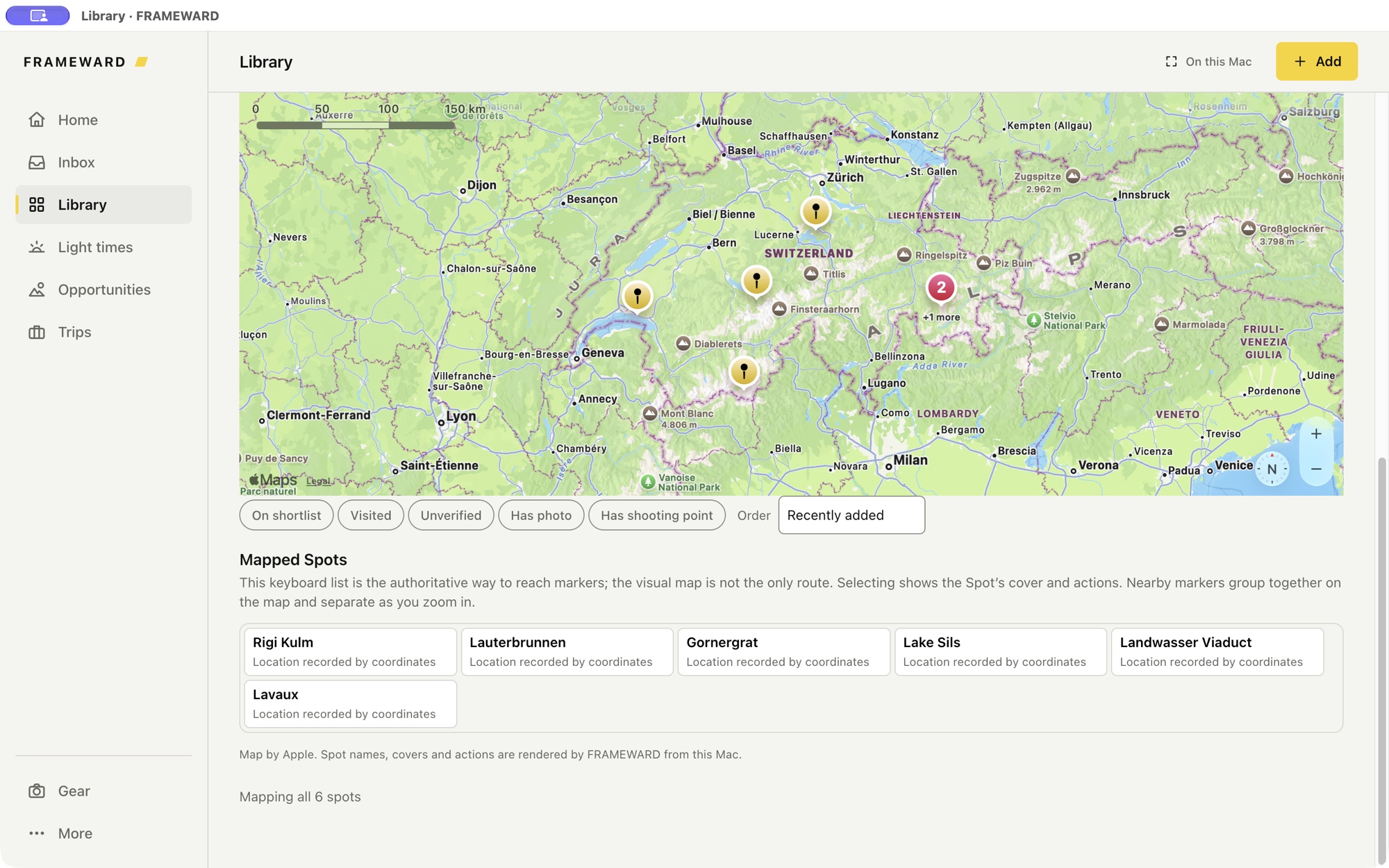Screen dimensions: 1389x868
Task: Click the +1 more label under cluster
Action: pyautogui.click(x=941, y=317)
